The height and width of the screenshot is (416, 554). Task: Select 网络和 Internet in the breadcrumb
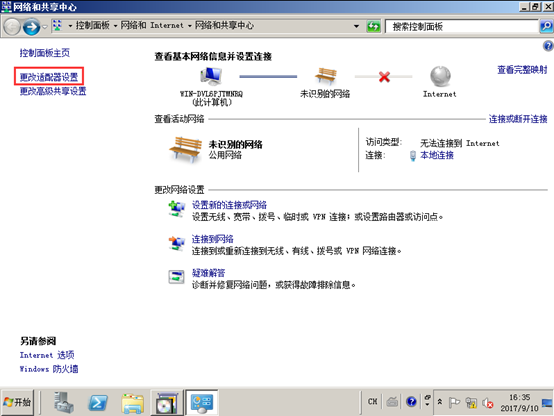click(152, 25)
